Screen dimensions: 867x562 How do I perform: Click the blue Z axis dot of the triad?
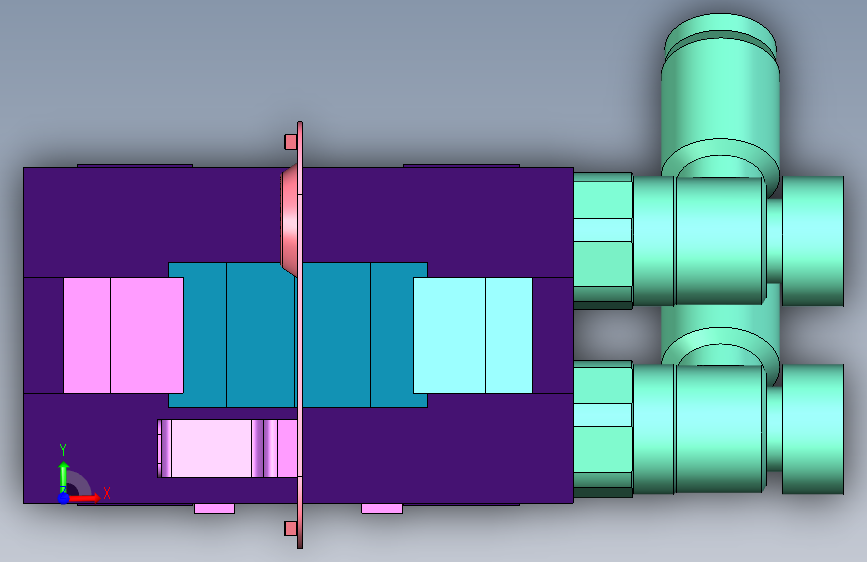63,498
